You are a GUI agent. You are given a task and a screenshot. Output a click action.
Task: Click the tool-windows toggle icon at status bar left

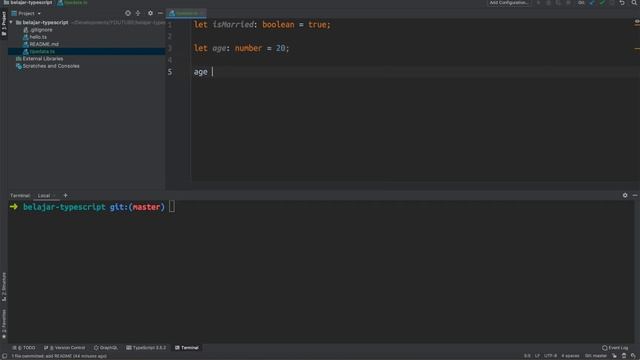4,356
